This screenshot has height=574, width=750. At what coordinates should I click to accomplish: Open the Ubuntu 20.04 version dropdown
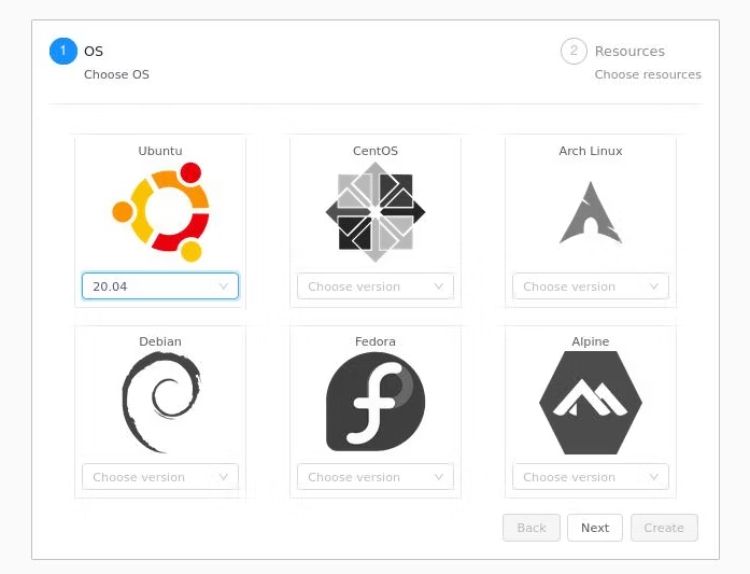pos(160,286)
